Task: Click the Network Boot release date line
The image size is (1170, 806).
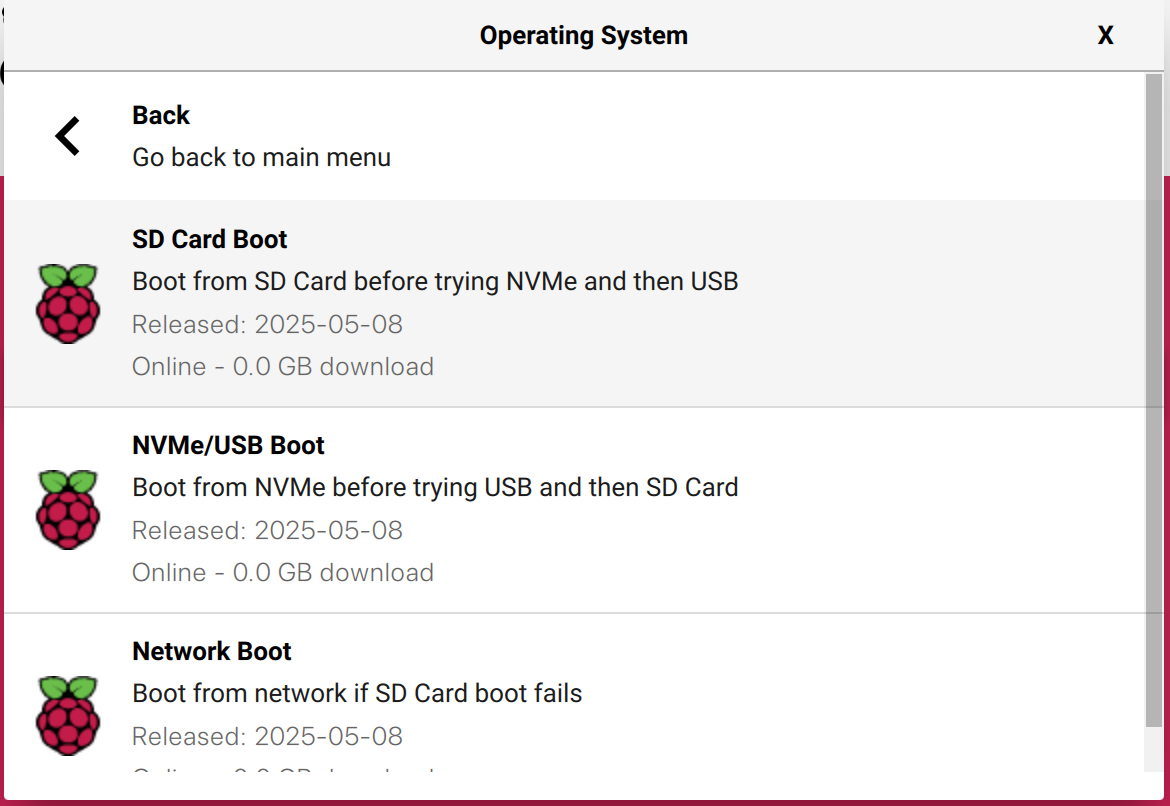Action: coord(267,736)
